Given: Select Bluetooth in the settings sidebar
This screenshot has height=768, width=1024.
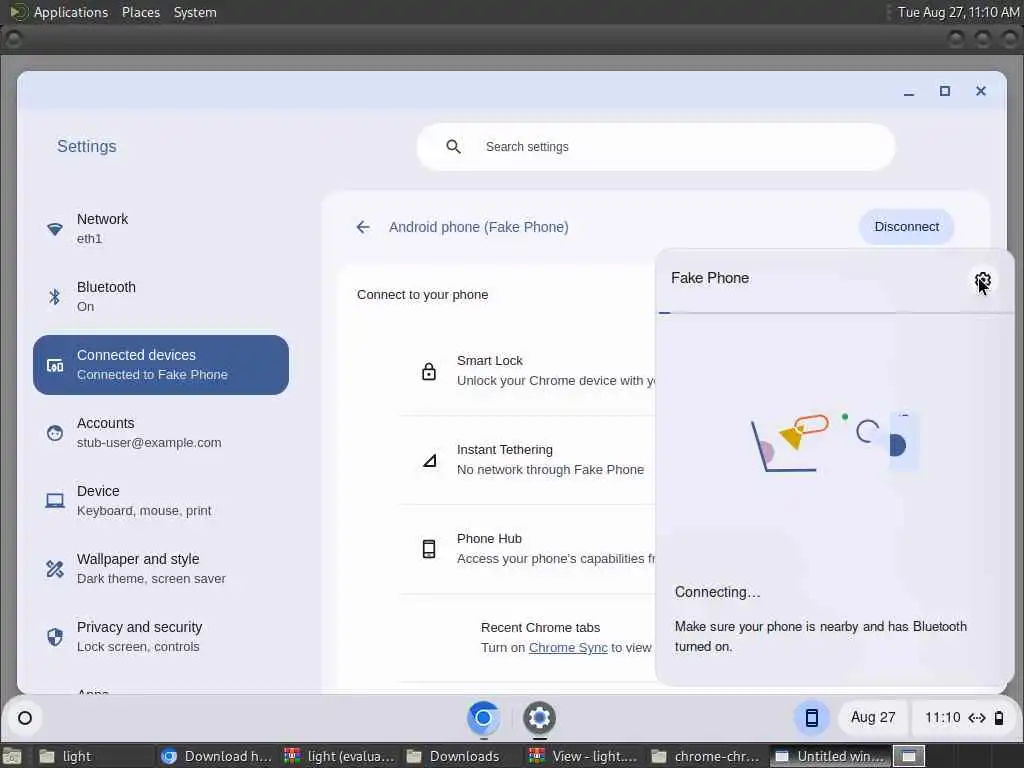Looking at the screenshot, I should (161, 296).
